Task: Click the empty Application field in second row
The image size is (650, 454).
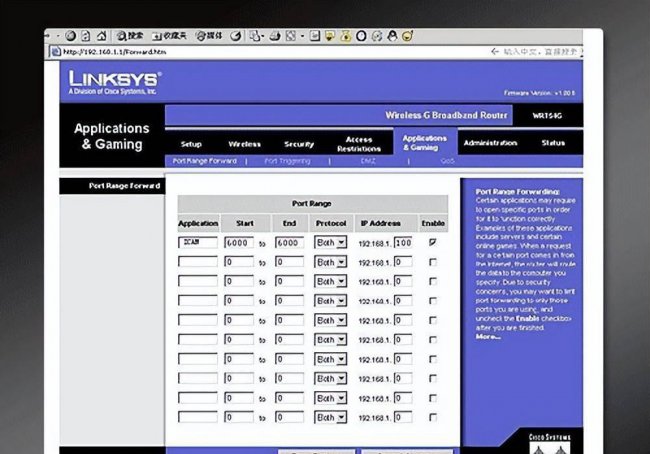Action: tap(198, 262)
